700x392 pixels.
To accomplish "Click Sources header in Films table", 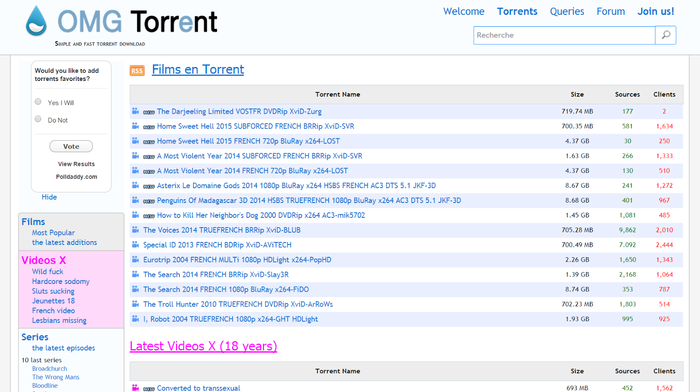I will 627,94.
